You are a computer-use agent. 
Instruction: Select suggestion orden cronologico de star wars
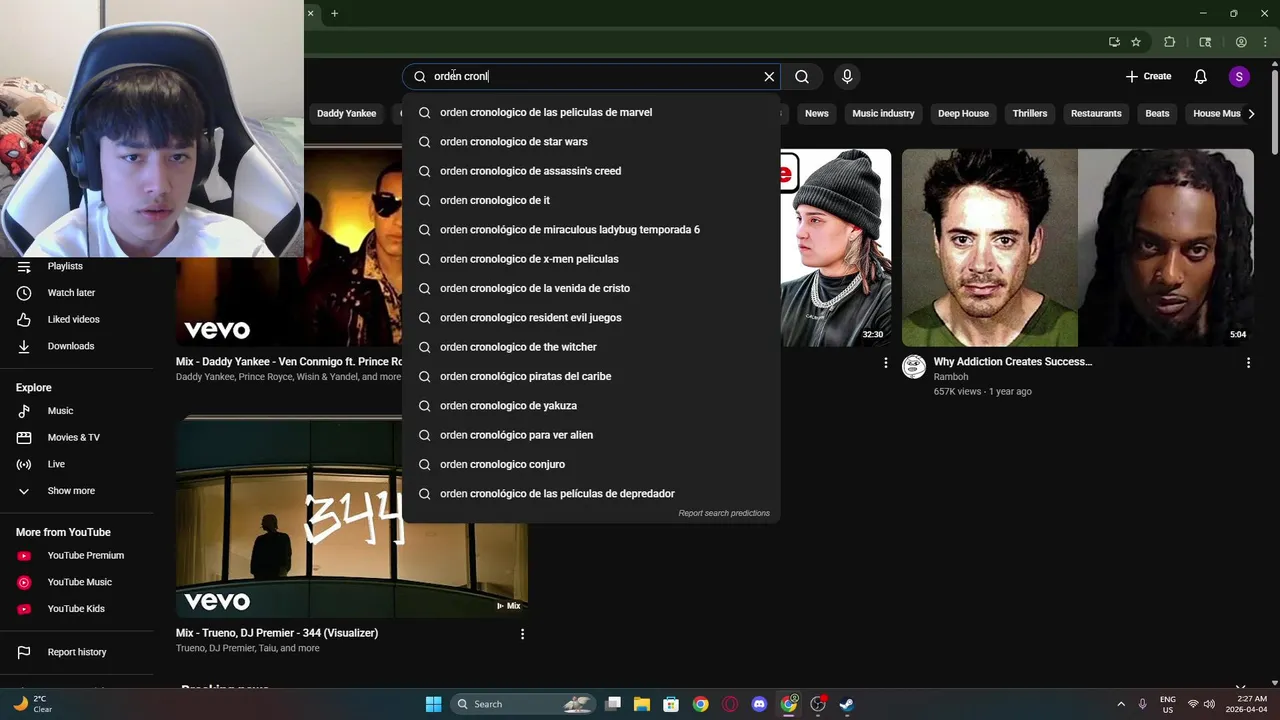[591, 141]
